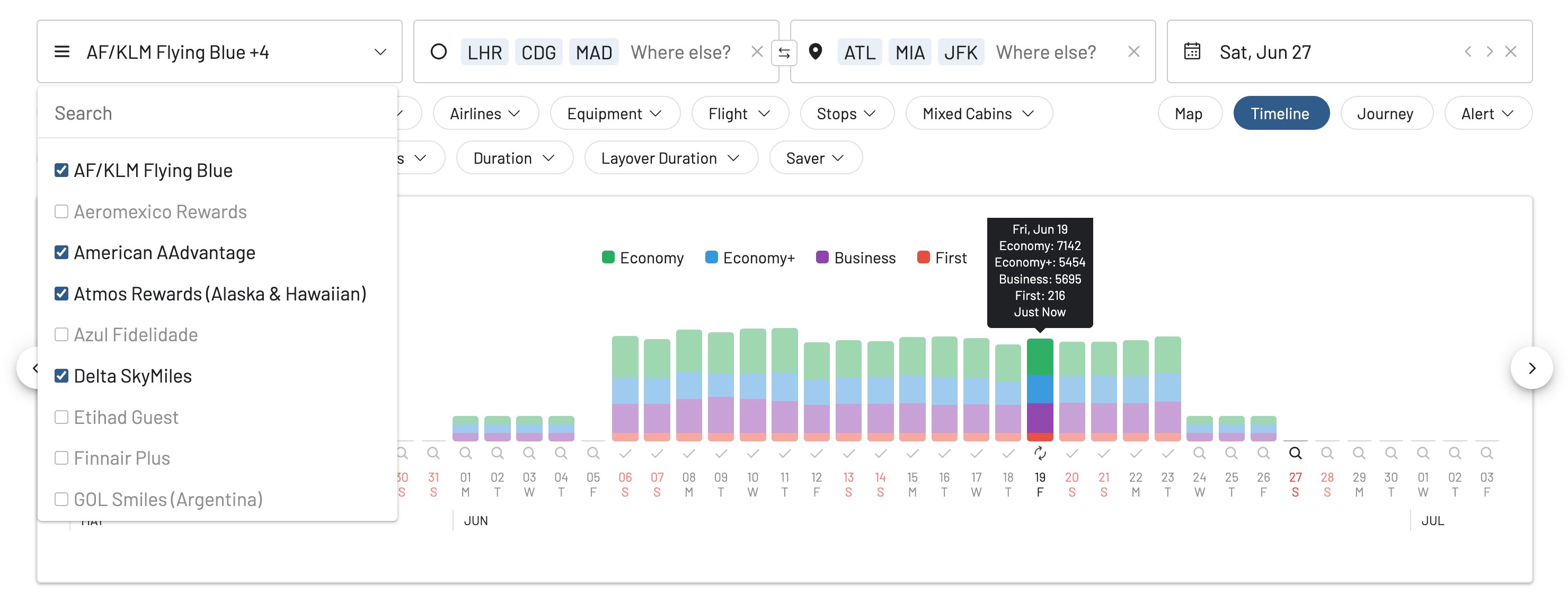This screenshot has width=1568, height=611.
Task: Uncheck Delta SkyMiles program
Action: [x=61, y=376]
